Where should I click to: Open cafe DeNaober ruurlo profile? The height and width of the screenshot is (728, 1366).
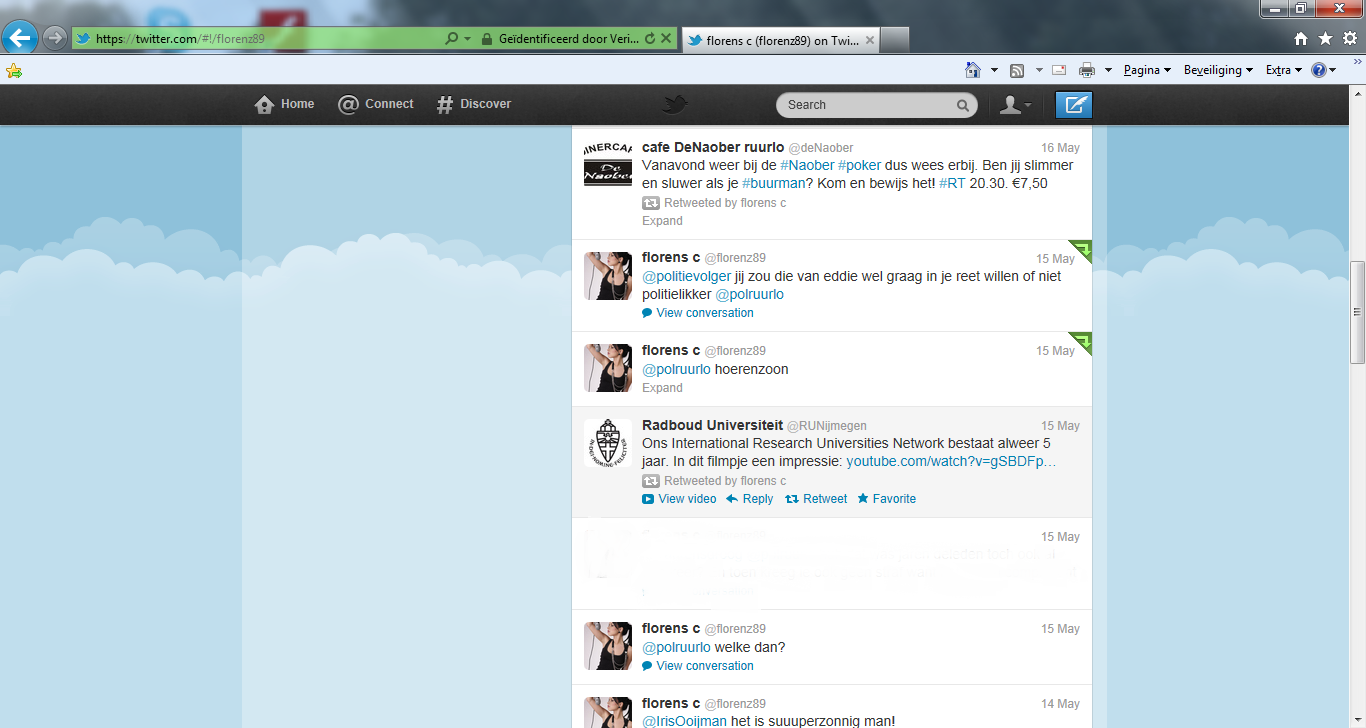coord(713,147)
